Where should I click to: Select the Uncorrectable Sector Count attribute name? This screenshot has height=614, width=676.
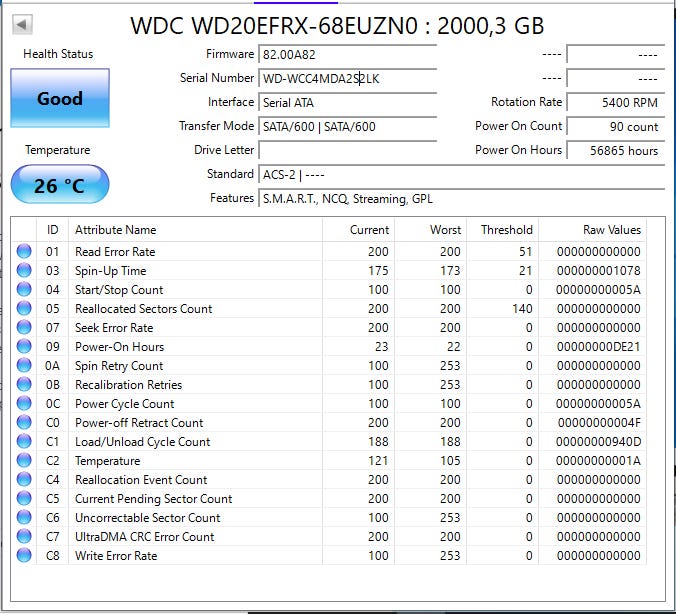coord(147,517)
